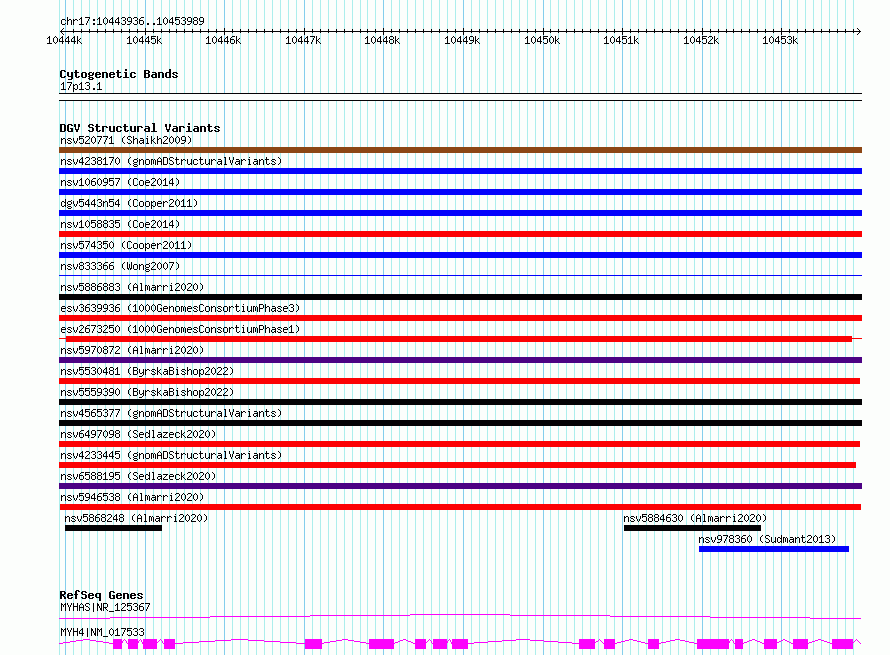890x655 pixels.
Task: Click esv2673250 (1000GenomesConsortiumPhase1) label
Action: [x=180, y=329]
